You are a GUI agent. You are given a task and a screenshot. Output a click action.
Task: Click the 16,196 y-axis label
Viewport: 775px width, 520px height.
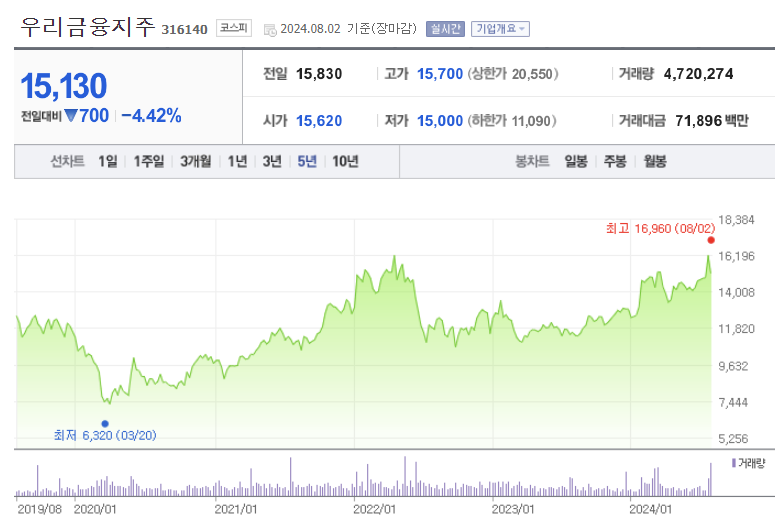(x=736, y=256)
